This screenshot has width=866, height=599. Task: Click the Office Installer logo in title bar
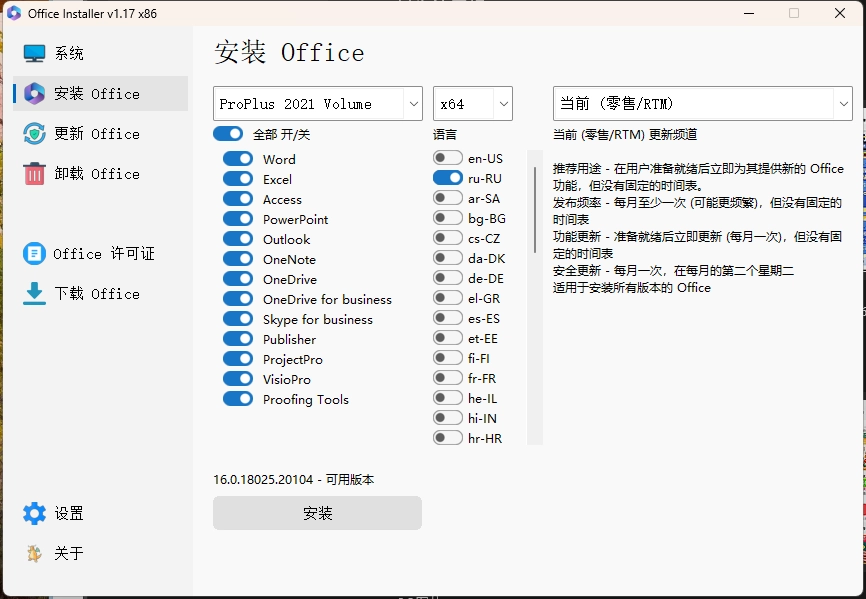pos(14,13)
